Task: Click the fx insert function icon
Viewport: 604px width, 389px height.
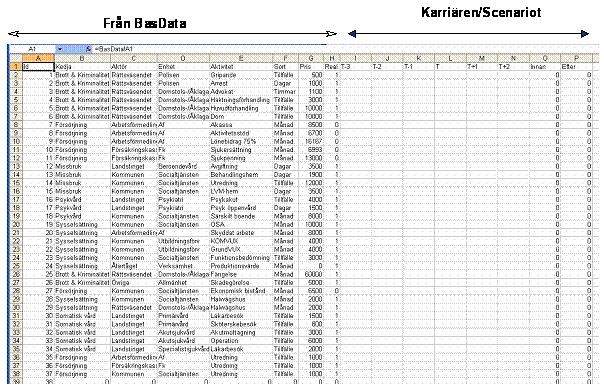Action: 88,49
